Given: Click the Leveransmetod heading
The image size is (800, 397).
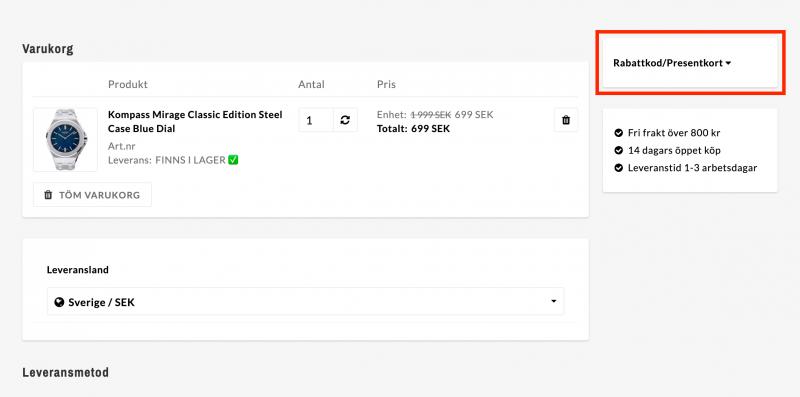Looking at the screenshot, I should pos(65,373).
